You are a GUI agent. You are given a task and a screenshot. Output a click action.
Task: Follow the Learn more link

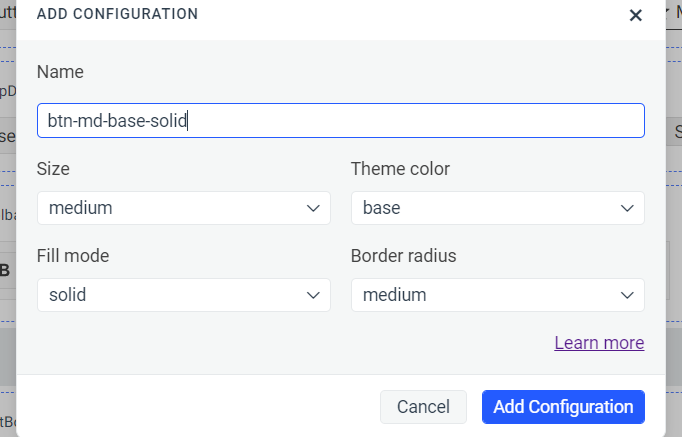(599, 343)
